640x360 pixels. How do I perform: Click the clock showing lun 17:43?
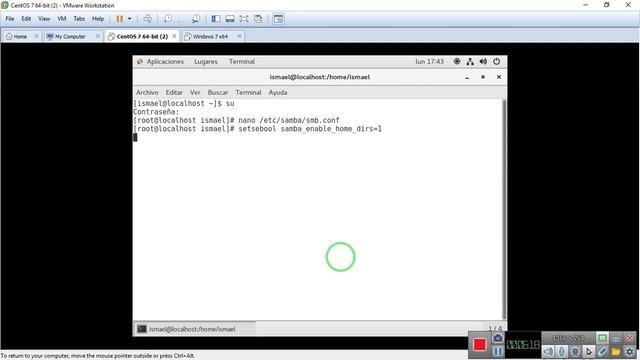tap(429, 62)
